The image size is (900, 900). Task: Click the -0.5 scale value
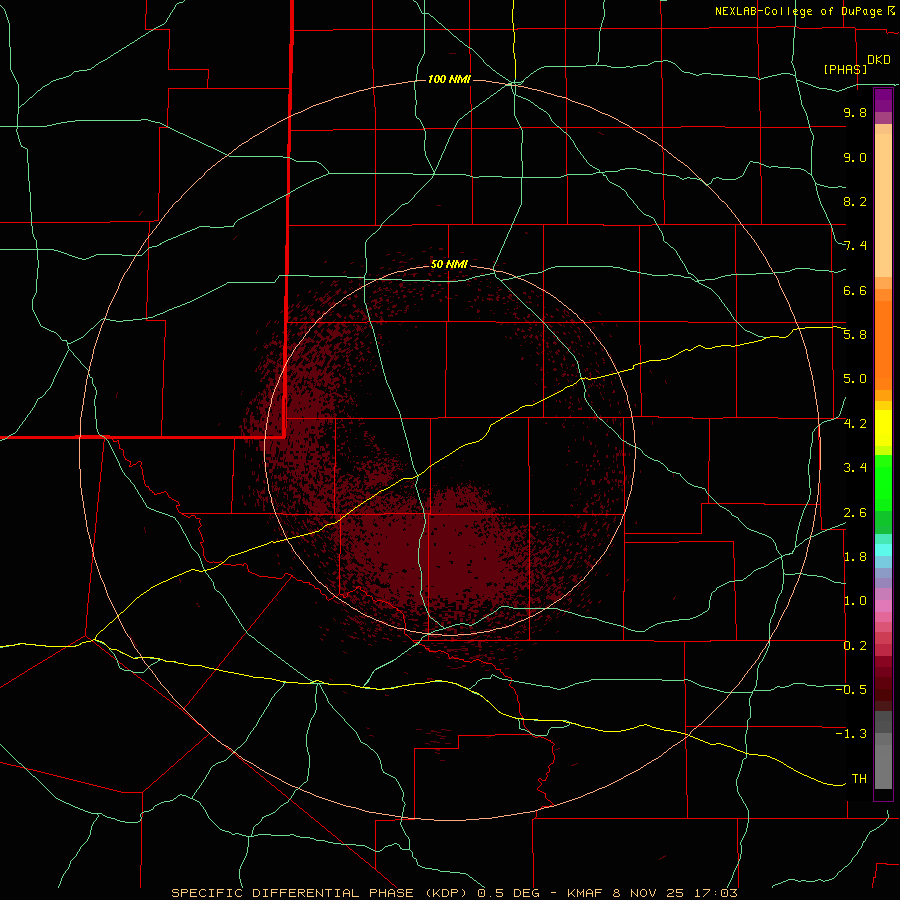(851, 690)
